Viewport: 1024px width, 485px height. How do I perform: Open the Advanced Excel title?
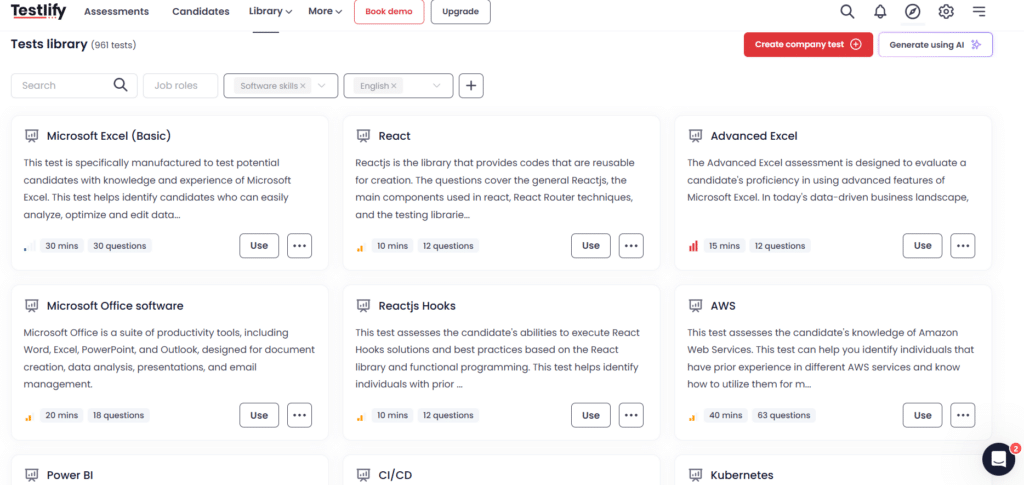pyautogui.click(x=754, y=136)
